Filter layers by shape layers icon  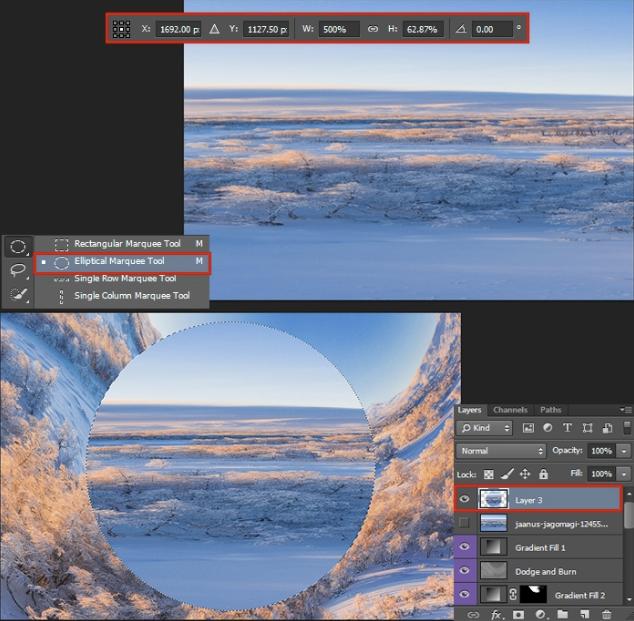pyautogui.click(x=587, y=428)
